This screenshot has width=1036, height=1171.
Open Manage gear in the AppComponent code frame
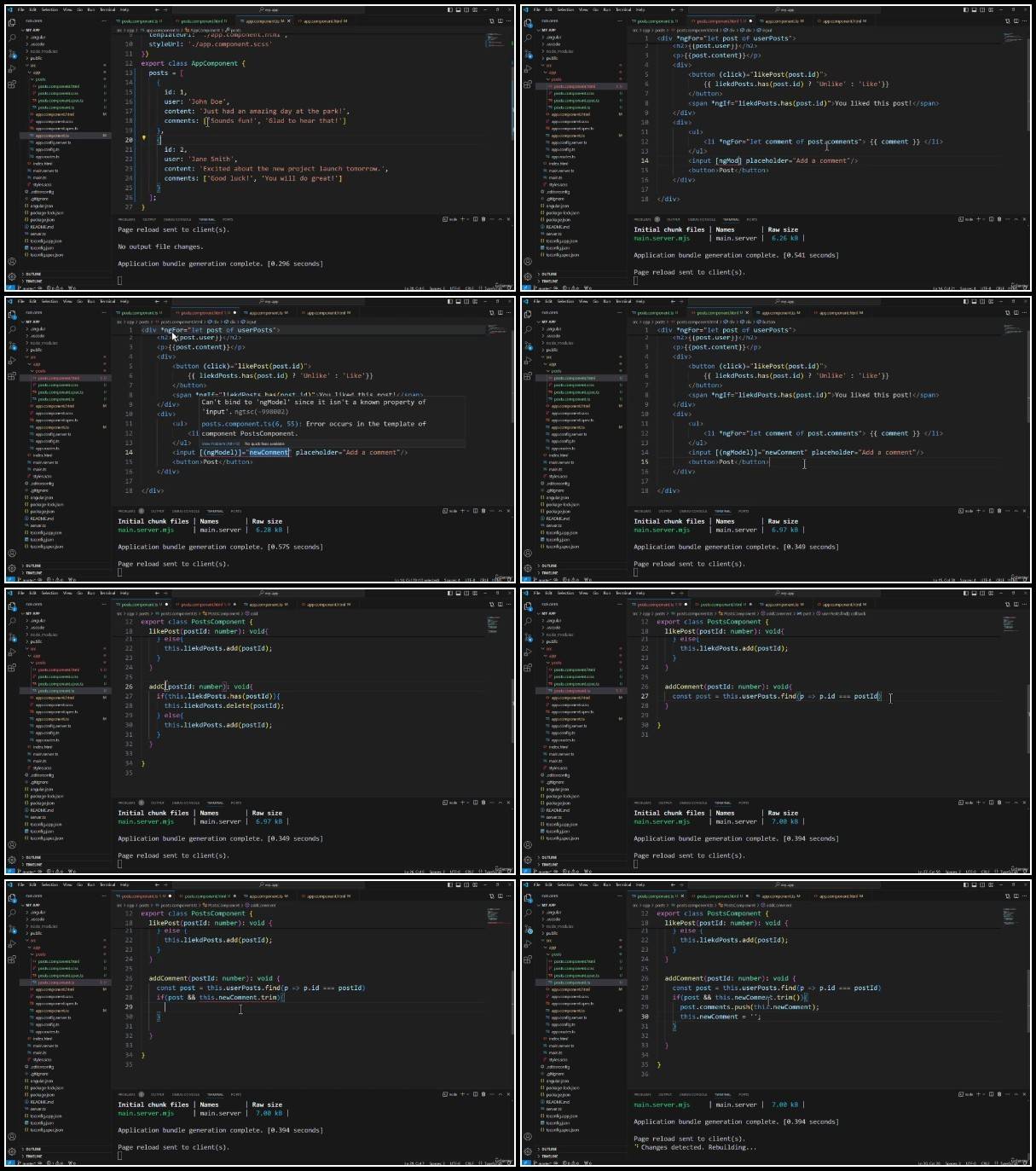12,275
